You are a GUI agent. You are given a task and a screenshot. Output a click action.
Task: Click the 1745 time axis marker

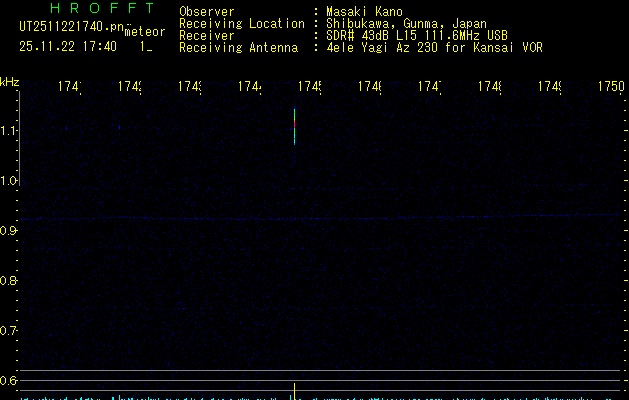[x=309, y=88]
